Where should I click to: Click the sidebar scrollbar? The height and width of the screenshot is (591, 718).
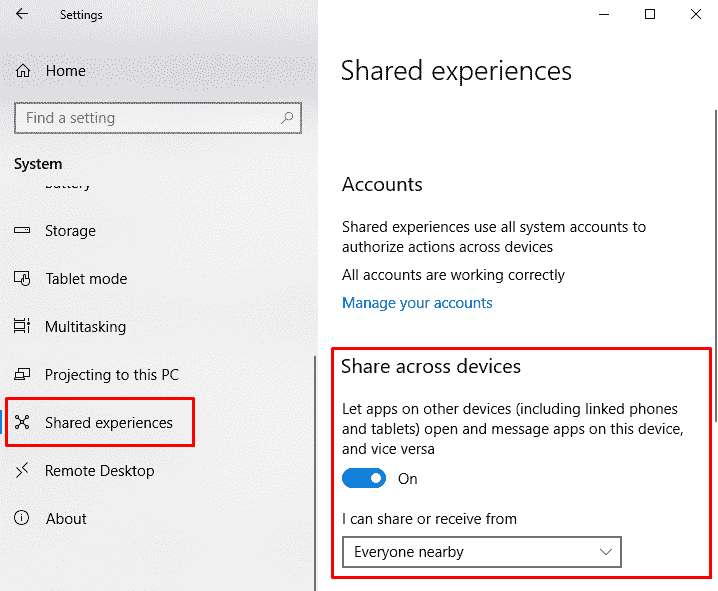pos(315,473)
